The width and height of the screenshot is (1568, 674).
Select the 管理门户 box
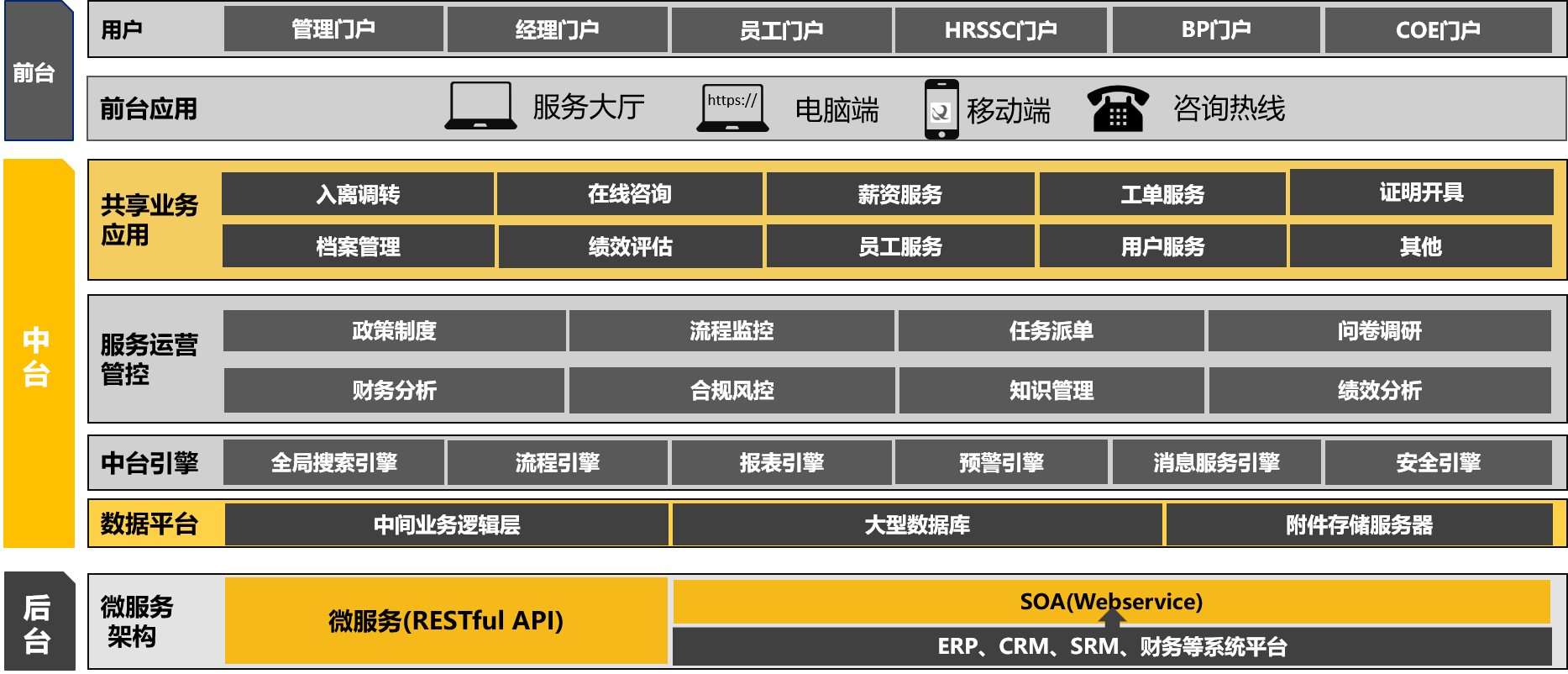coord(333,29)
